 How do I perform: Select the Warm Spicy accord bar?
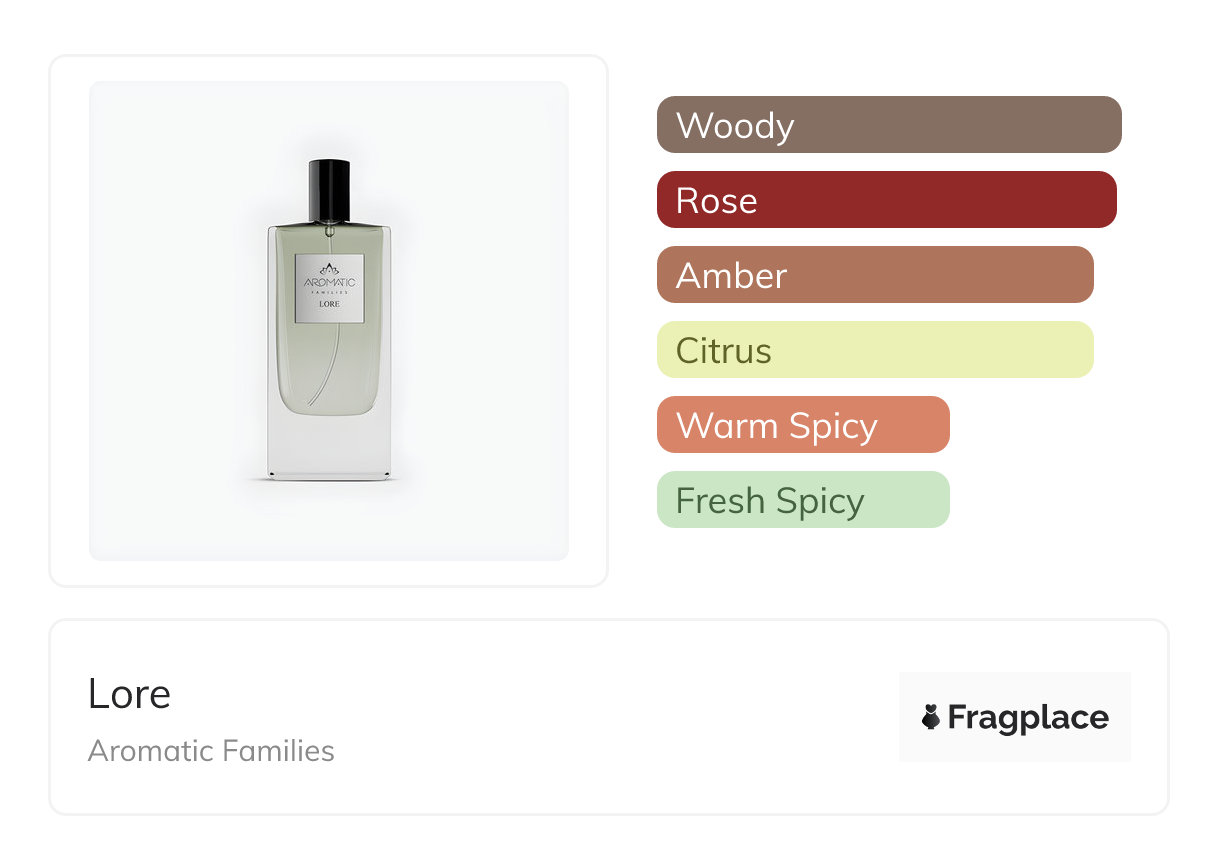click(x=802, y=425)
